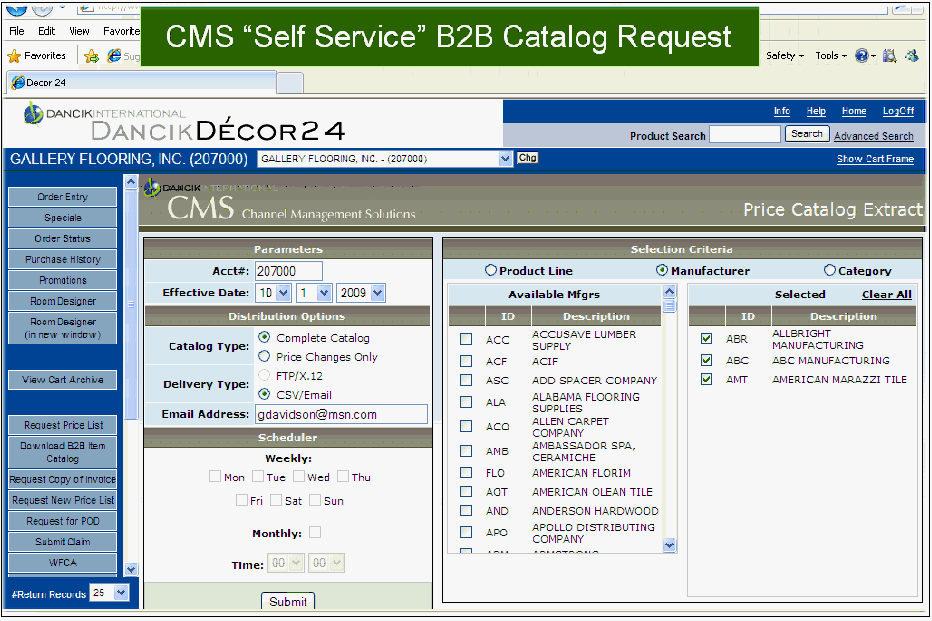The width and height of the screenshot is (932, 621).
Task: Open the Gallery Flooring account dropdown
Action: coord(505,159)
